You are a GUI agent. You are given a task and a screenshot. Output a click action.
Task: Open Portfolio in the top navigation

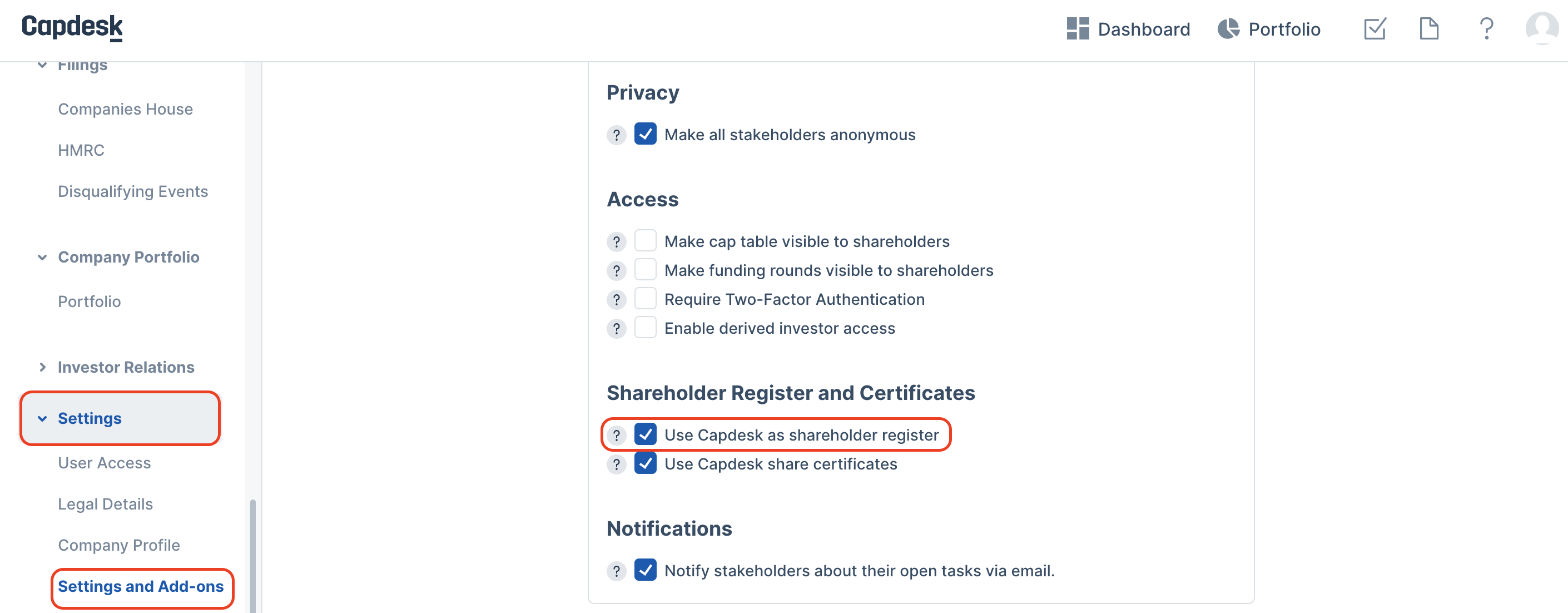(x=1268, y=28)
